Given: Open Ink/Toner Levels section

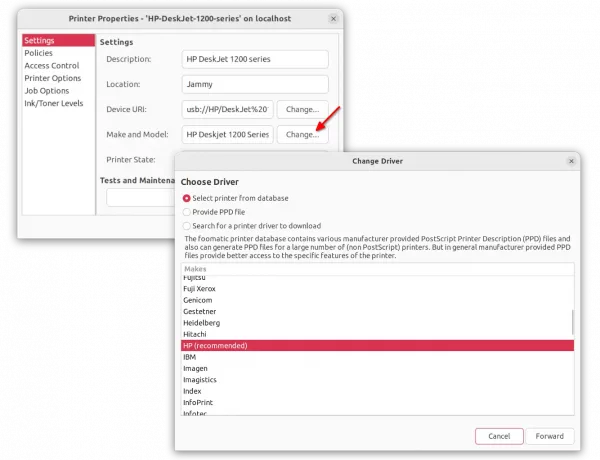Looking at the screenshot, I should [59, 103].
